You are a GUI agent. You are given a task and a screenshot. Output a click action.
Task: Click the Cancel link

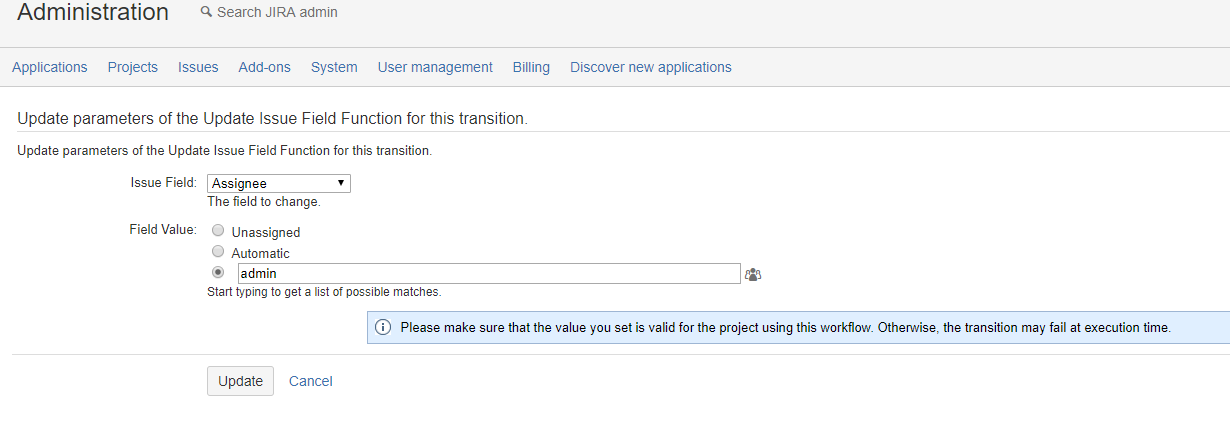click(311, 381)
